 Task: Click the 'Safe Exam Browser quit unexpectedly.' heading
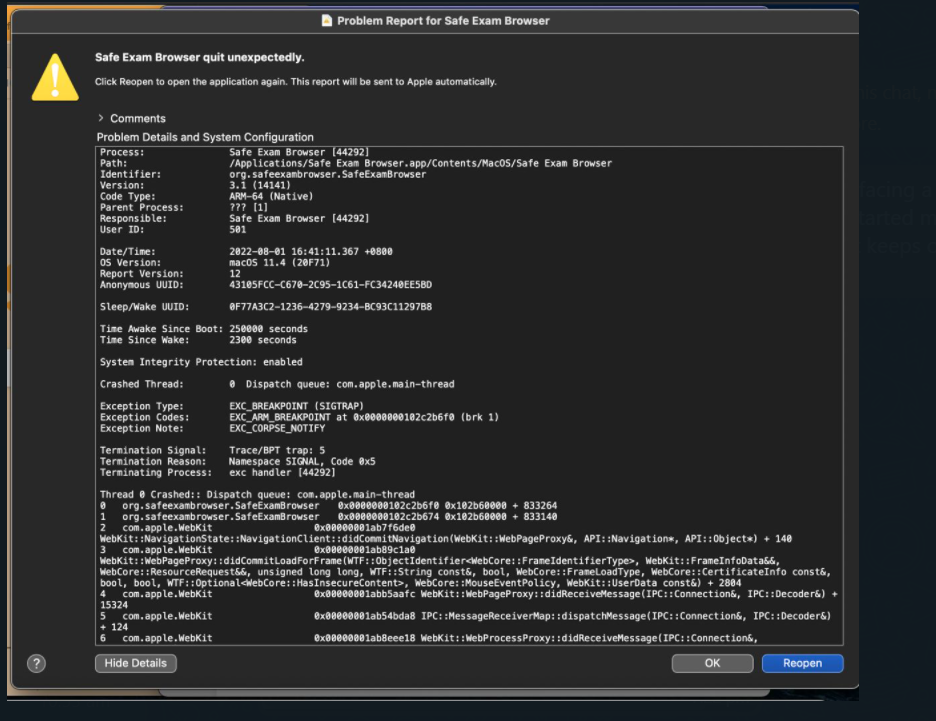(199, 57)
